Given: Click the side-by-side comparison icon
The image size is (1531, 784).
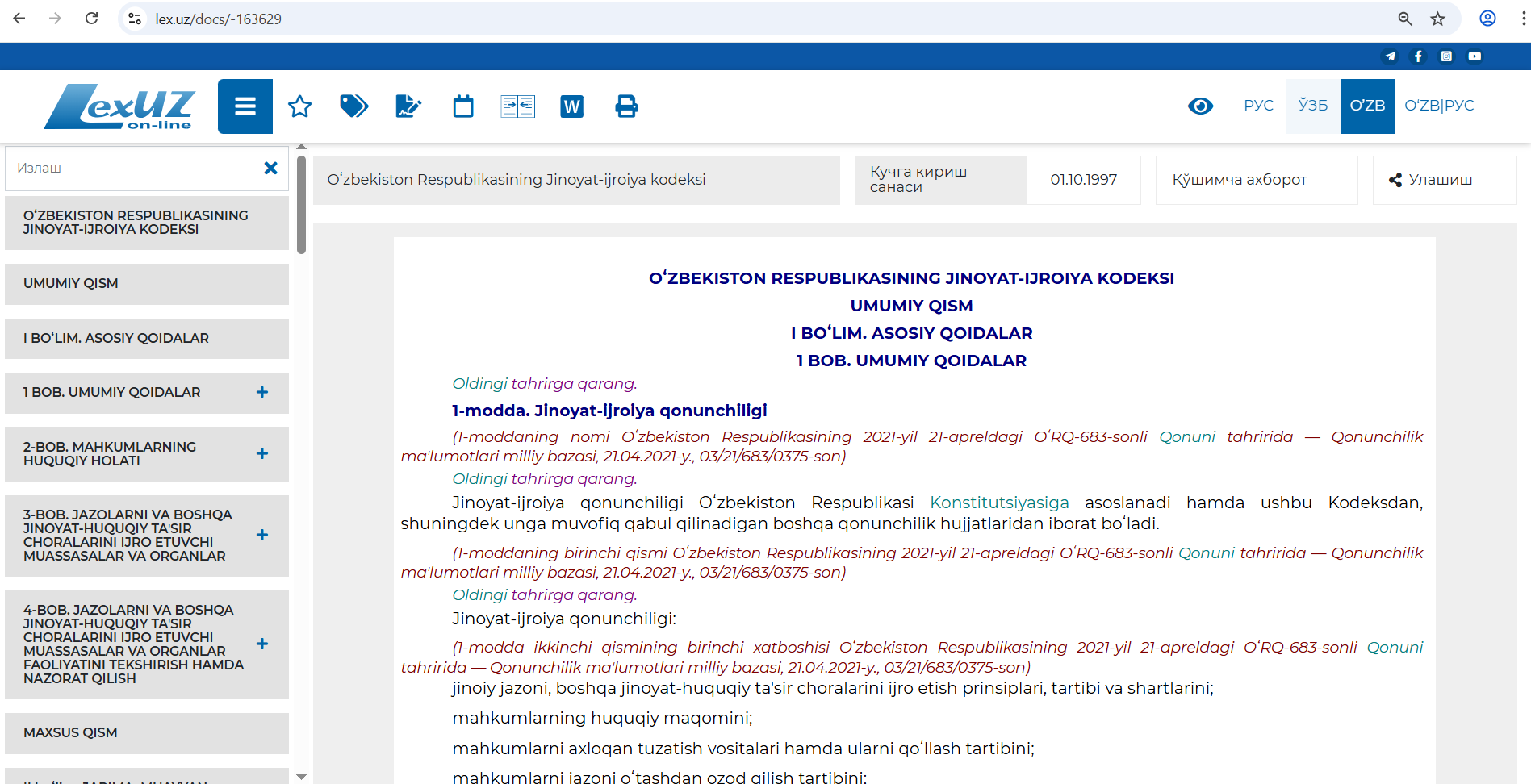Looking at the screenshot, I should pyautogui.click(x=517, y=106).
